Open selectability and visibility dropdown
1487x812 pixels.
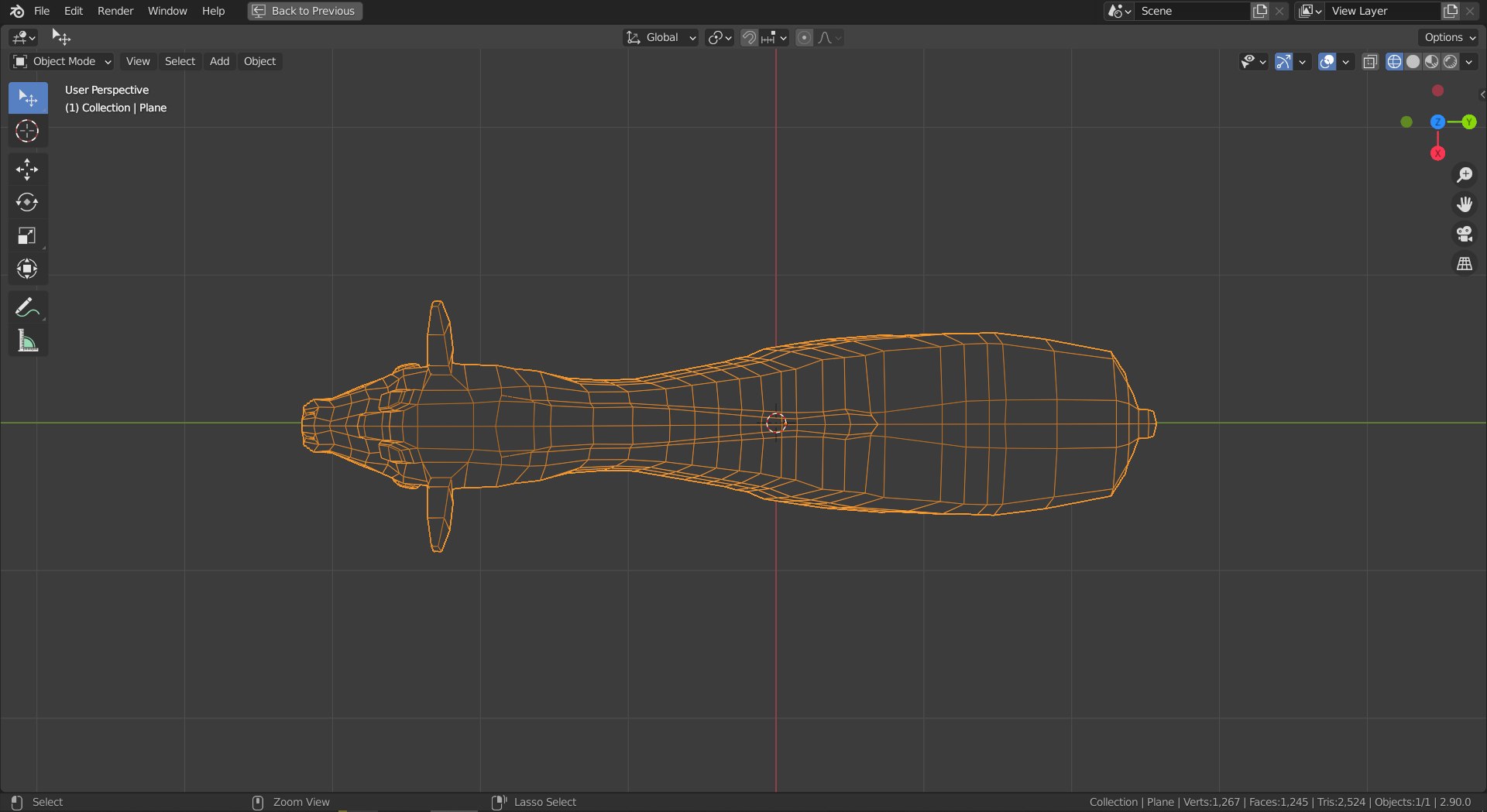[1252, 61]
